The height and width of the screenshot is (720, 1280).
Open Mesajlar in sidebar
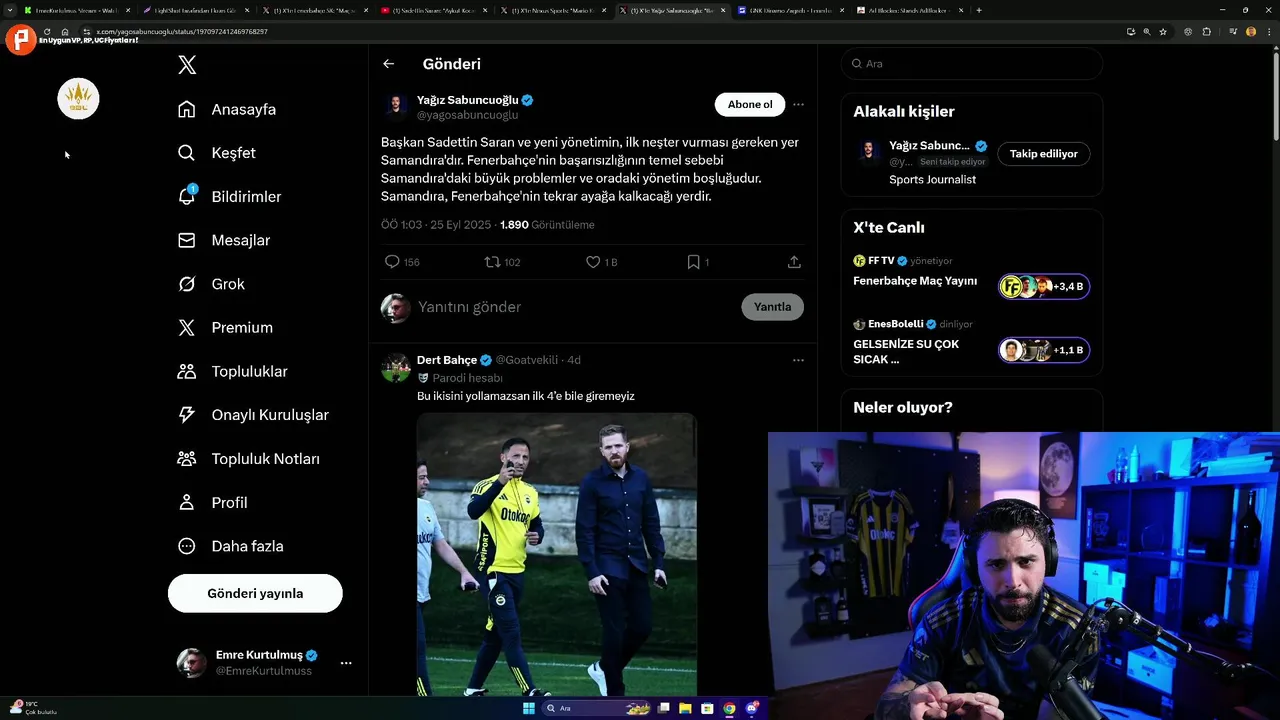(223, 240)
